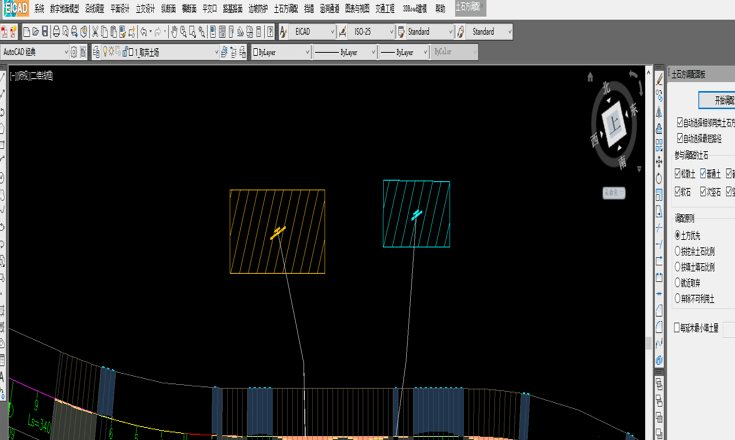Open the 纵断面 menu

coord(168,8)
